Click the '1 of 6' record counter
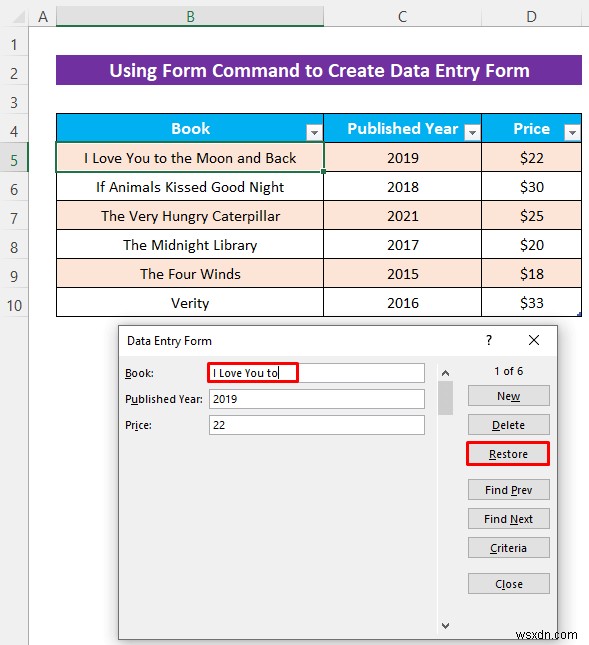This screenshot has height=645, width=589. click(508, 371)
